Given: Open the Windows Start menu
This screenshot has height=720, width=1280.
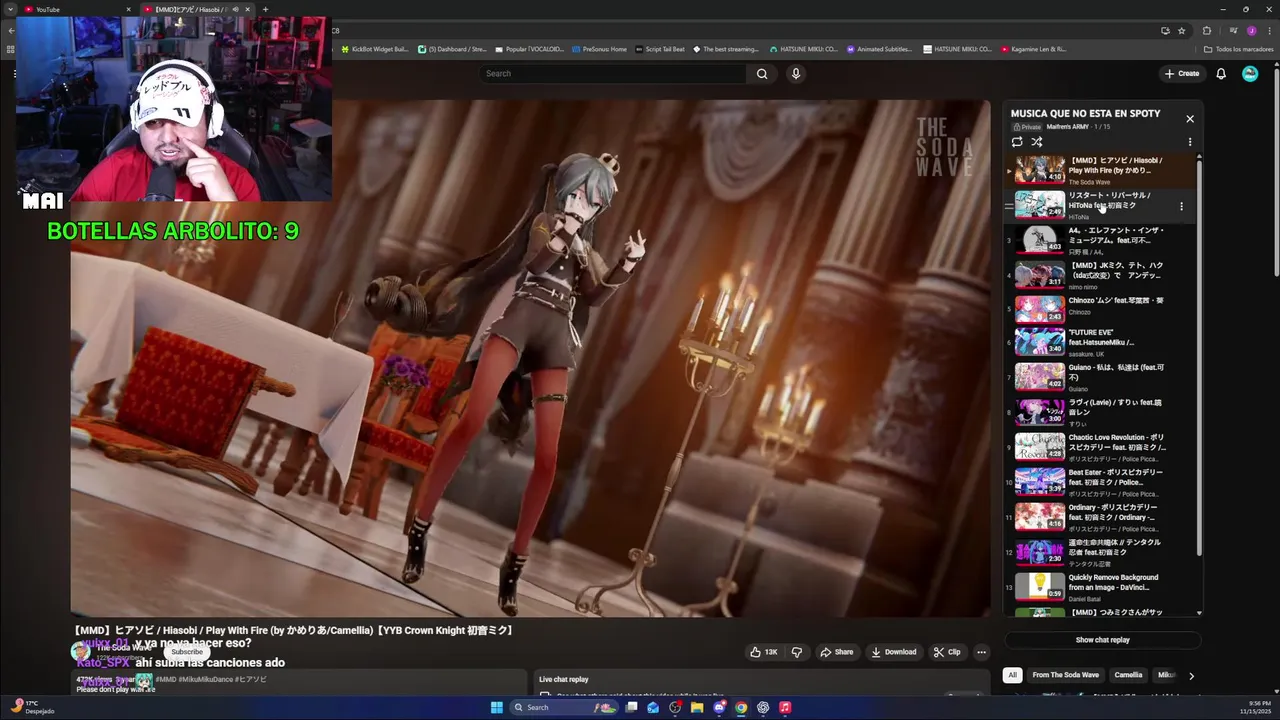Looking at the screenshot, I should coord(497,708).
